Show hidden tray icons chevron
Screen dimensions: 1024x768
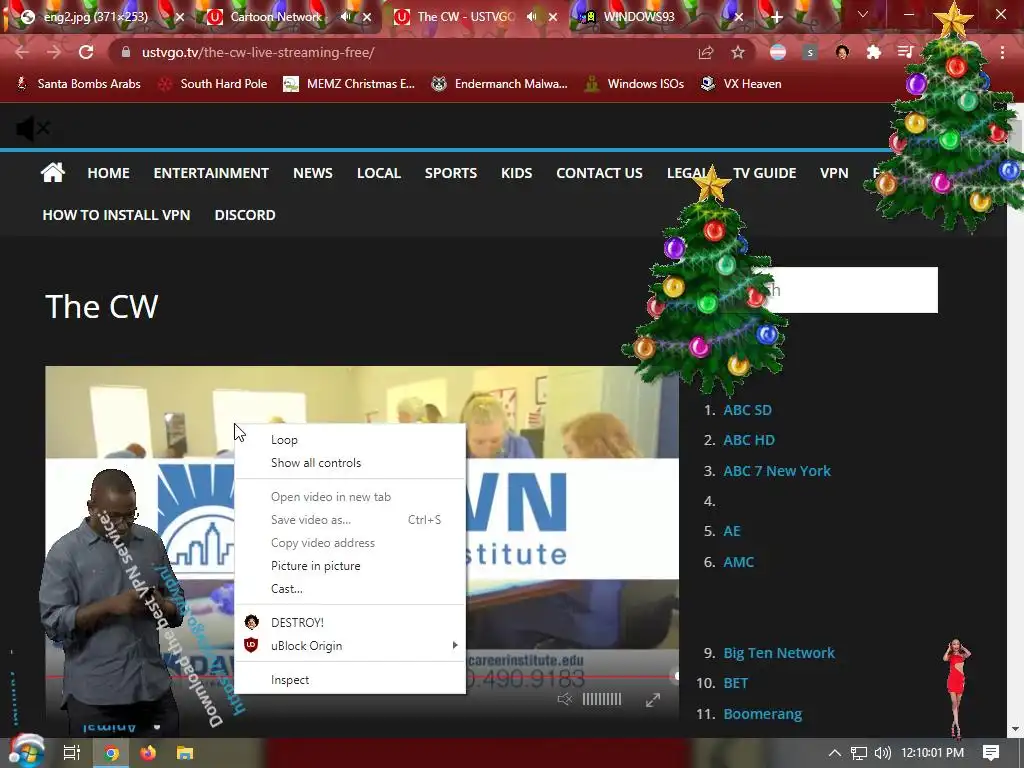click(x=835, y=753)
